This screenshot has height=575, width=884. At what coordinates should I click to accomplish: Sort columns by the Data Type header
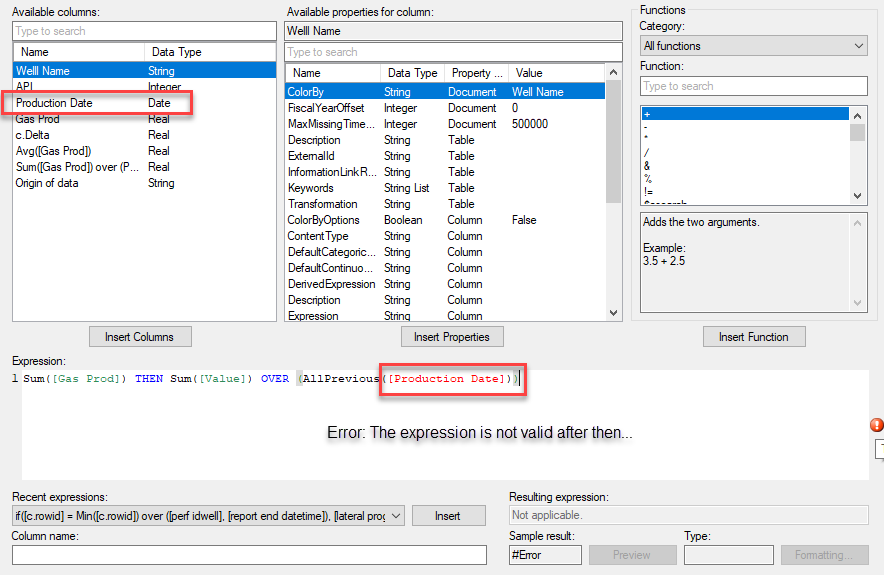click(x=210, y=52)
